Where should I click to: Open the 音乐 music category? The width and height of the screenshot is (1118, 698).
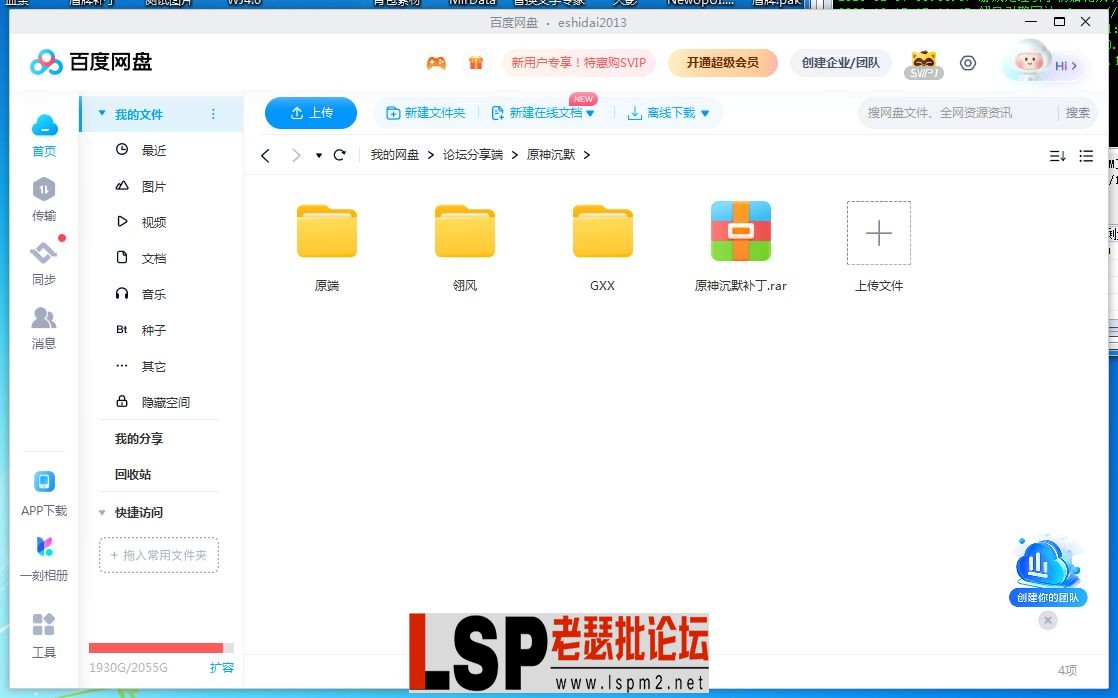[153, 294]
